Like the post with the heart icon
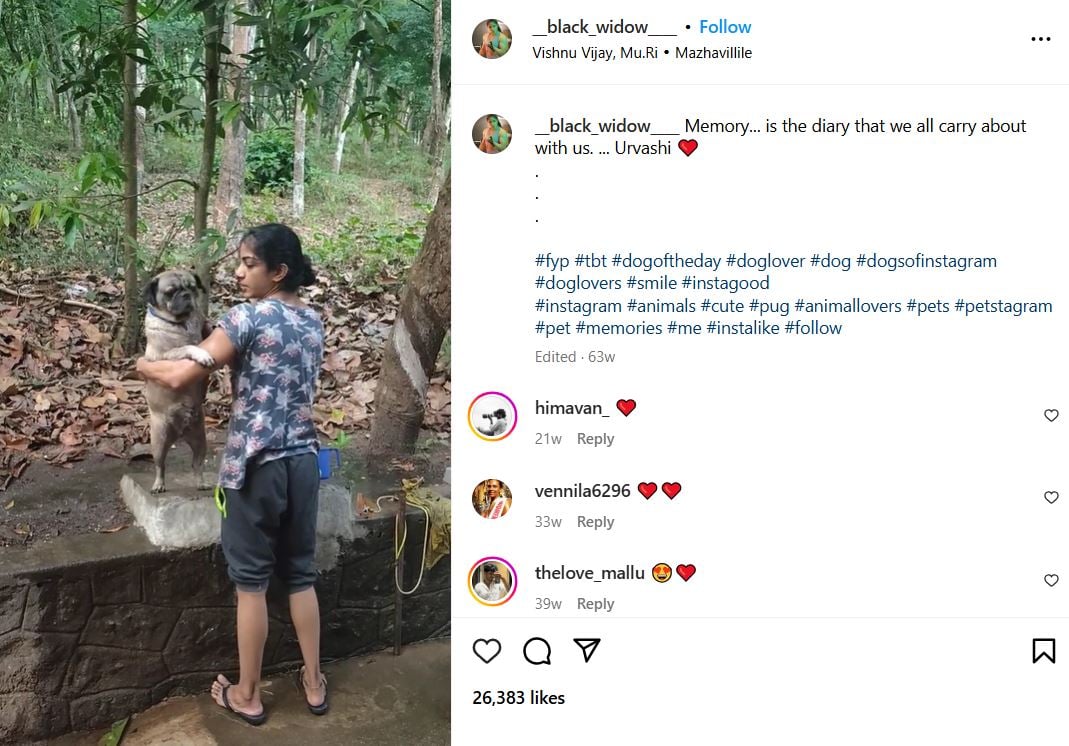The image size is (1069, 746). (x=487, y=651)
